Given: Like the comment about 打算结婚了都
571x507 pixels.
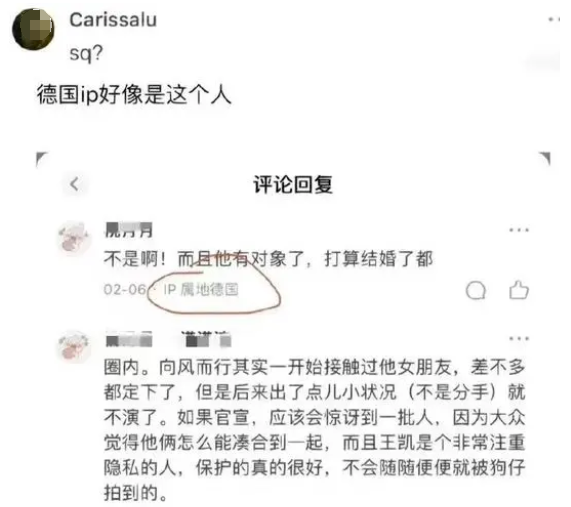Looking at the screenshot, I should click(519, 290).
